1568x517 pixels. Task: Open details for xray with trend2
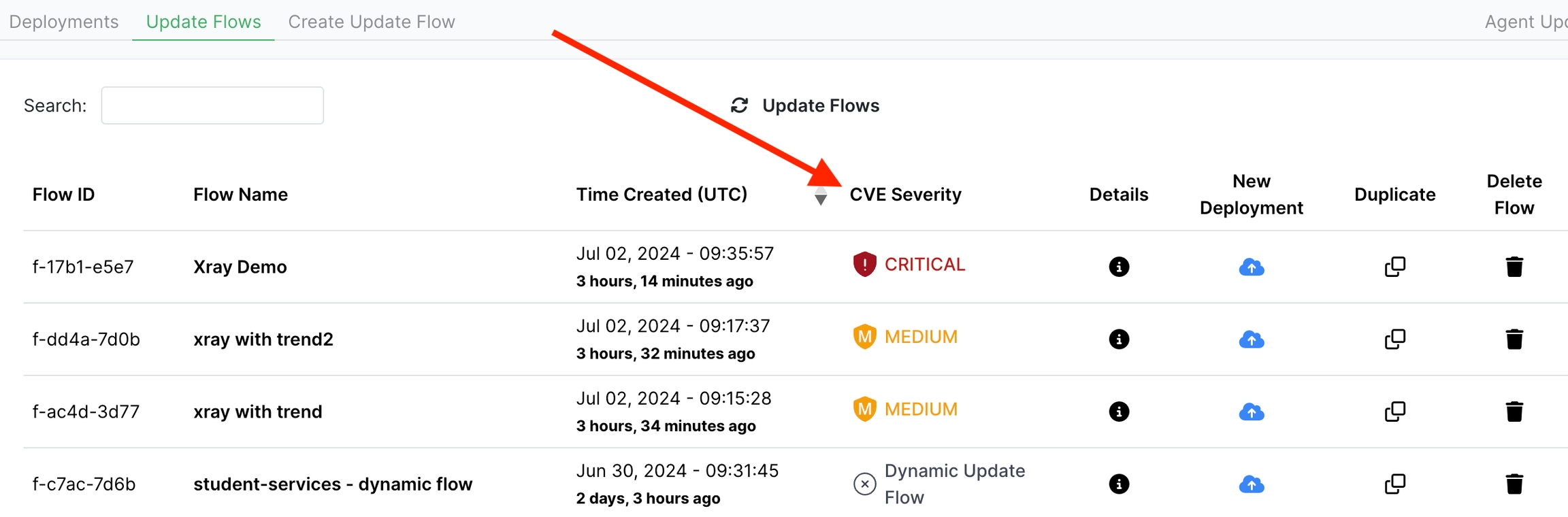(x=1118, y=339)
